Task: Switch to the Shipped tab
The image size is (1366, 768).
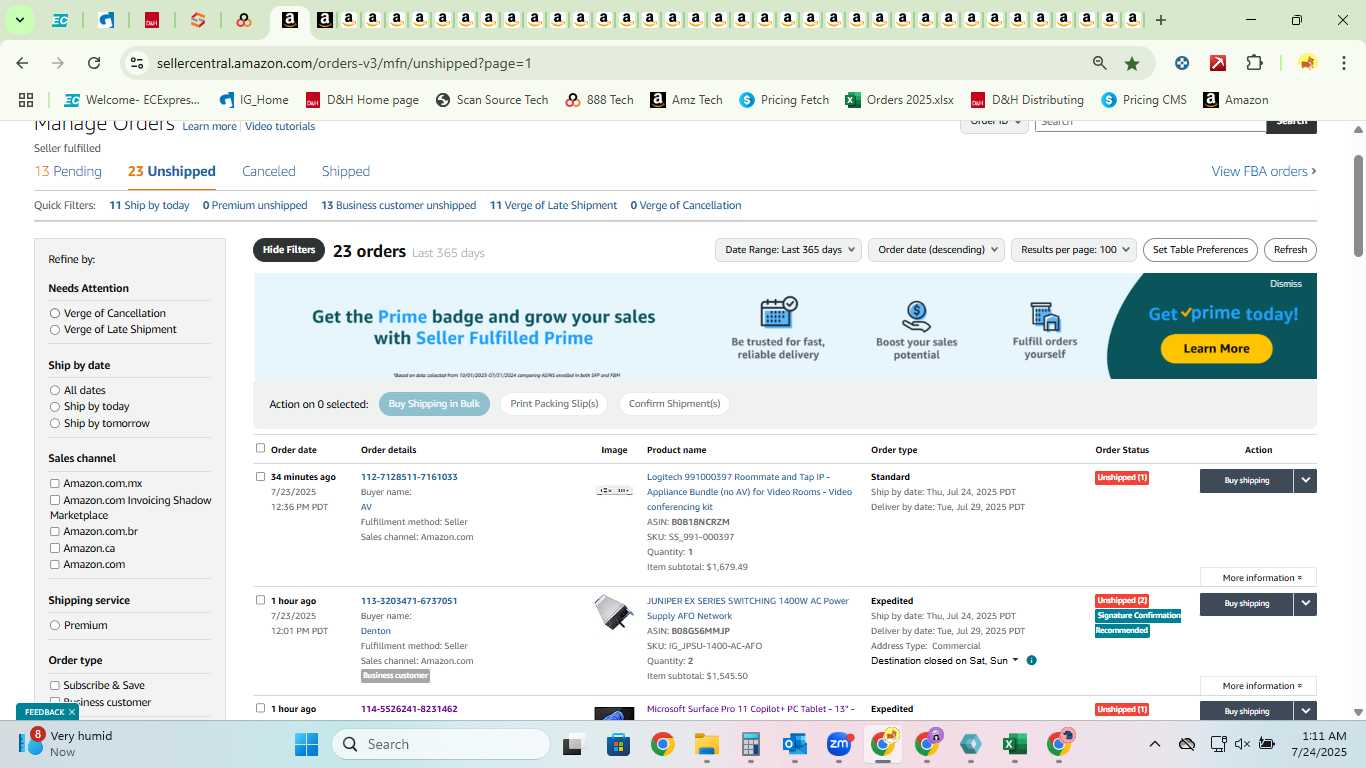Action: pos(346,171)
